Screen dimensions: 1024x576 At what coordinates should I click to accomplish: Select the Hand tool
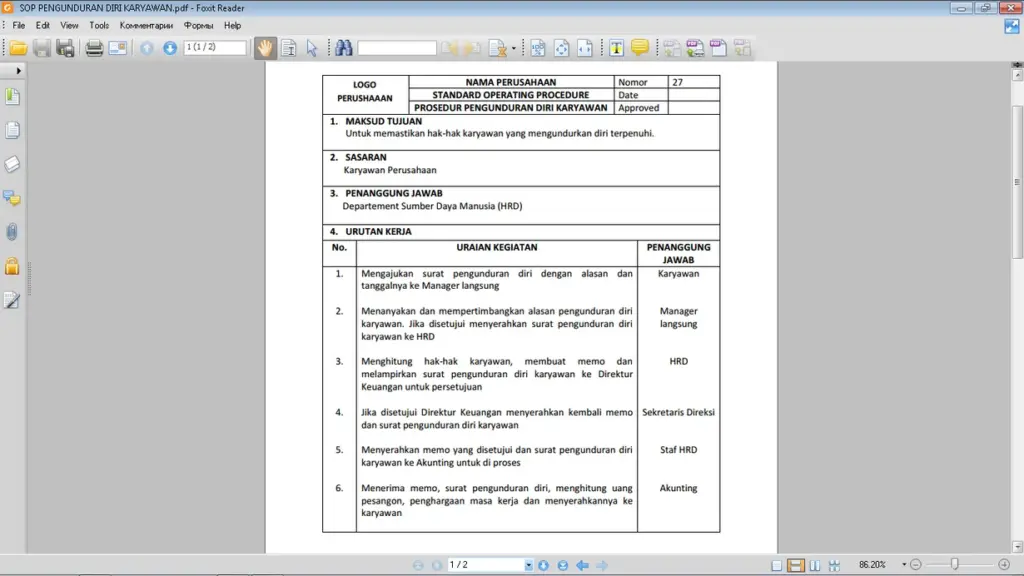pos(265,48)
